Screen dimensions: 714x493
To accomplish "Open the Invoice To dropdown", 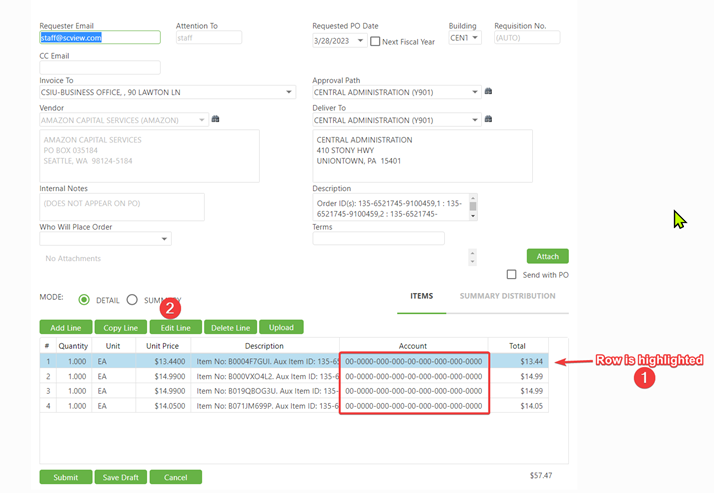I will coord(289,93).
